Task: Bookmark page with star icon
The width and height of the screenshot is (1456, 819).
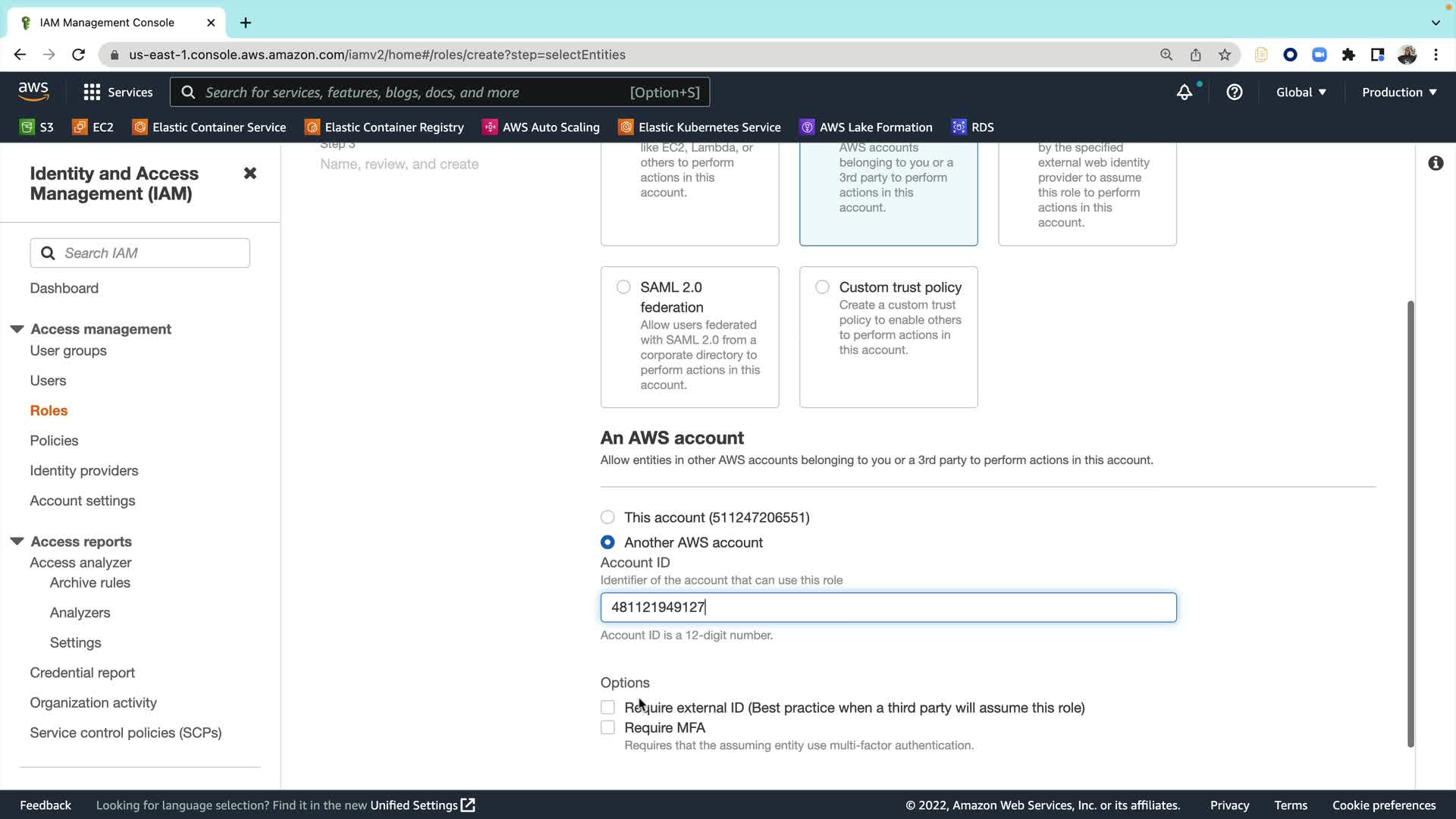Action: 1225,55
